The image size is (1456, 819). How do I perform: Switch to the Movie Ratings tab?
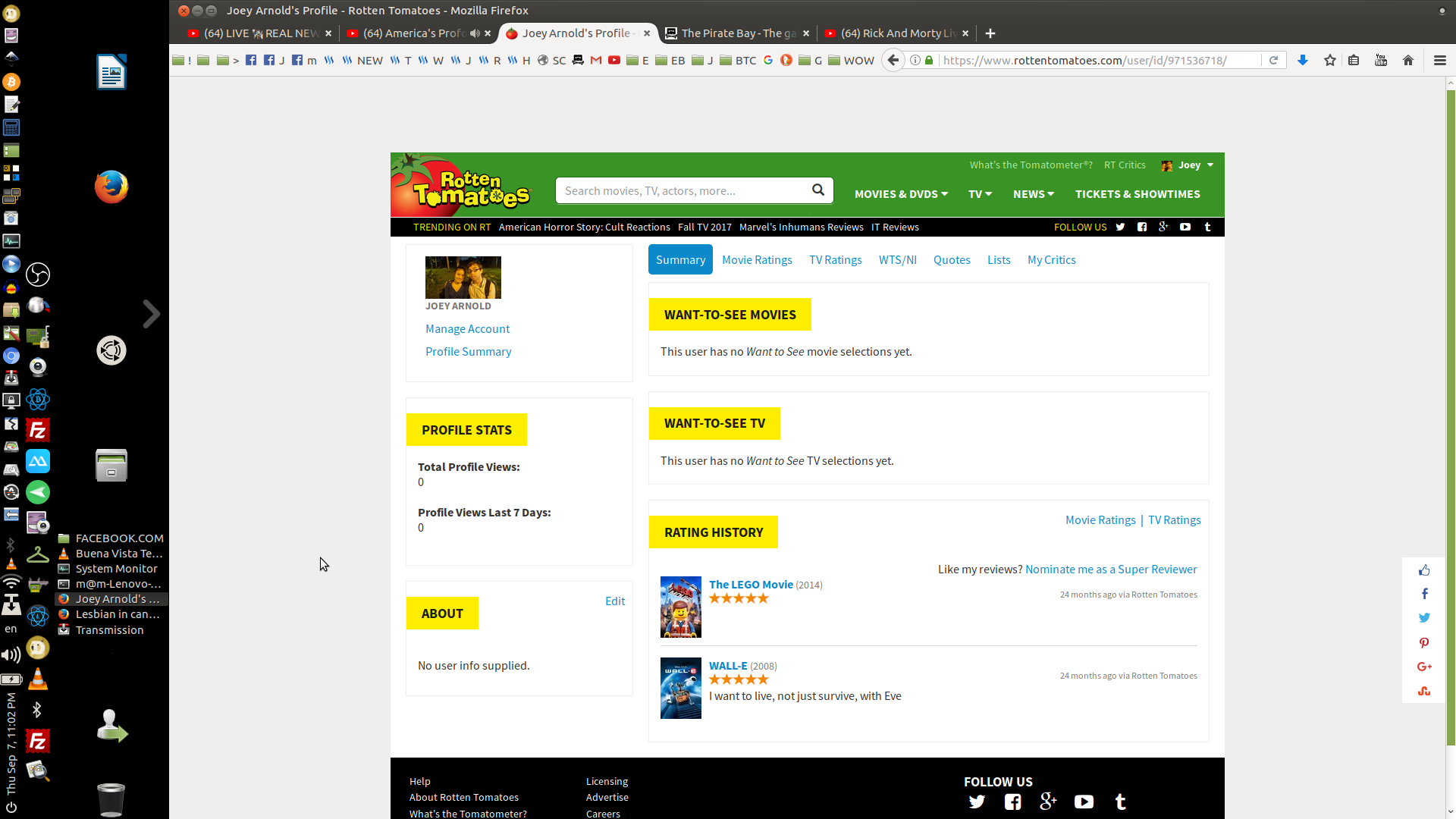pos(757,260)
